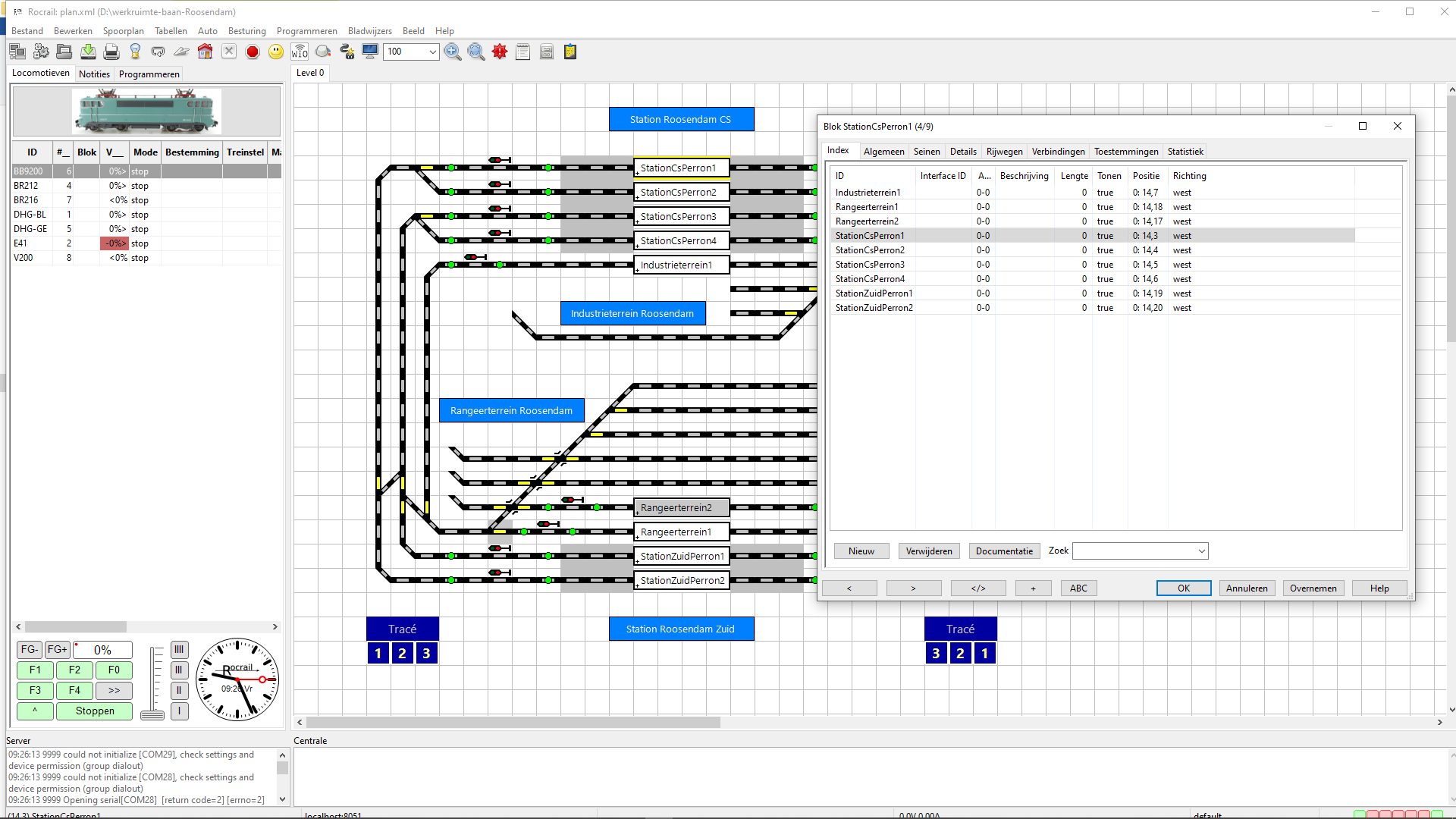Viewport: 1456px width, 819px height.
Task: Click the printer icon in toolbar
Action: click(x=111, y=52)
